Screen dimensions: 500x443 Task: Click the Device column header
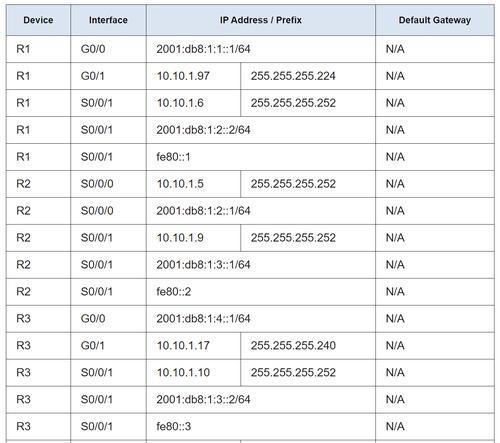[38, 20]
